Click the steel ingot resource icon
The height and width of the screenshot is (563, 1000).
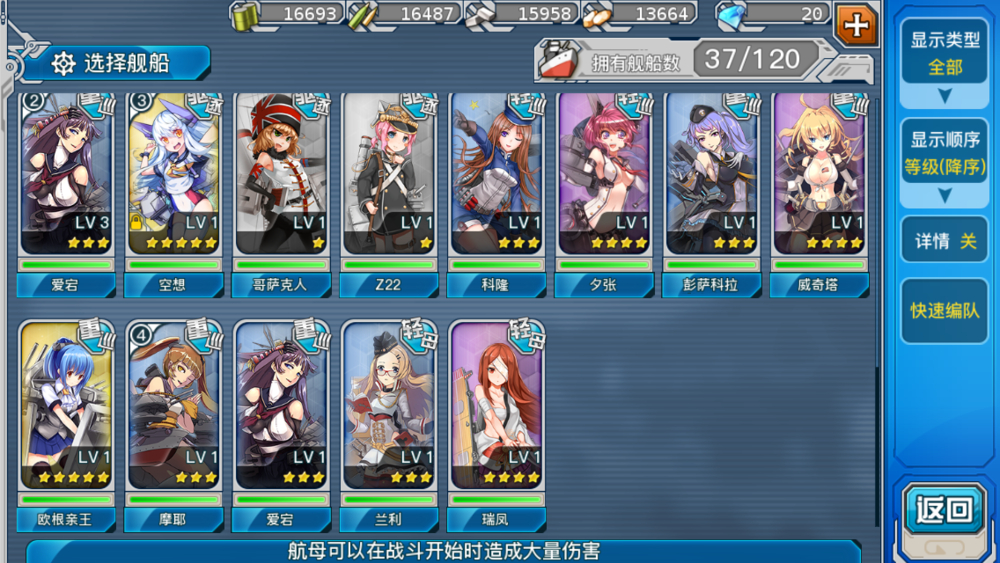482,17
